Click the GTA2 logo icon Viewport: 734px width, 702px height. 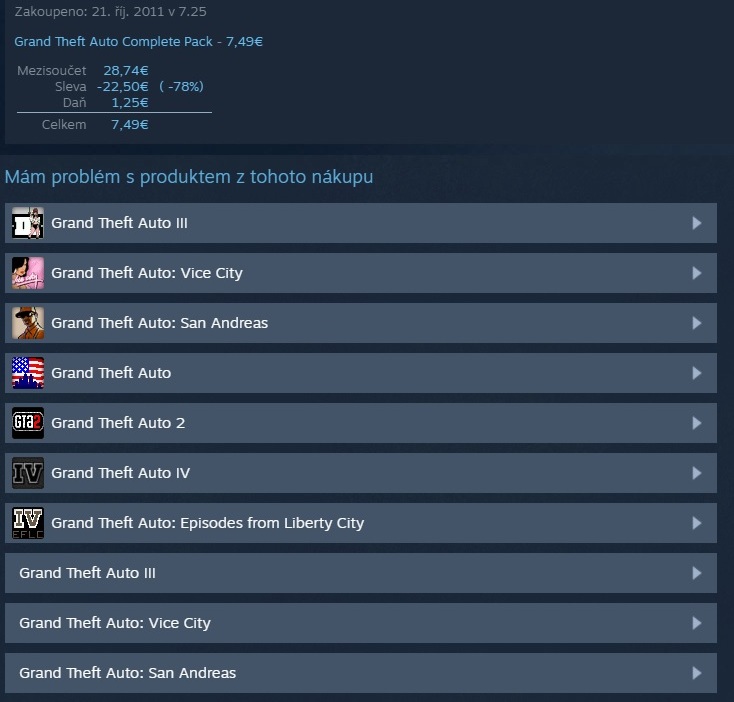pyautogui.click(x=28, y=423)
